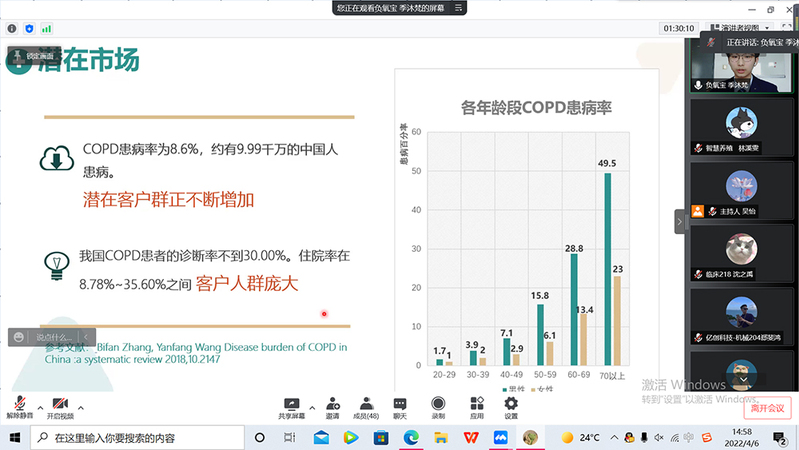The height and width of the screenshot is (450, 799).
Task: Show members list 成员(48)
Action: tap(366, 408)
